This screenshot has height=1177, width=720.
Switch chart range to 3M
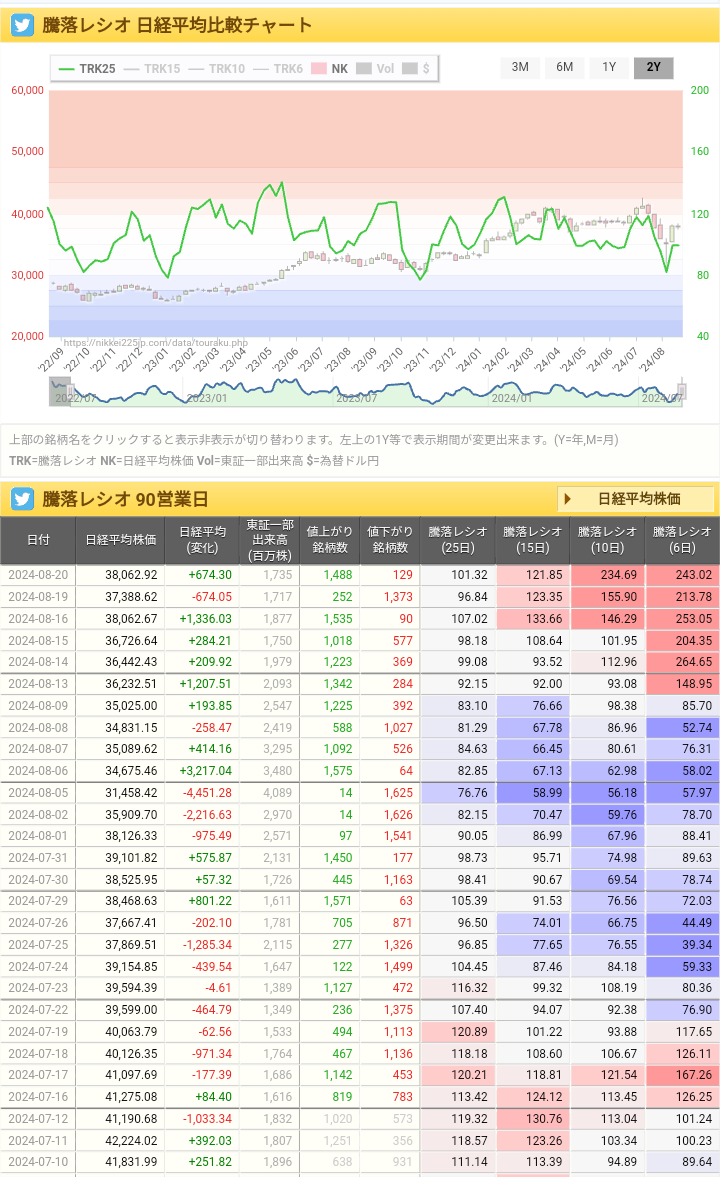520,67
